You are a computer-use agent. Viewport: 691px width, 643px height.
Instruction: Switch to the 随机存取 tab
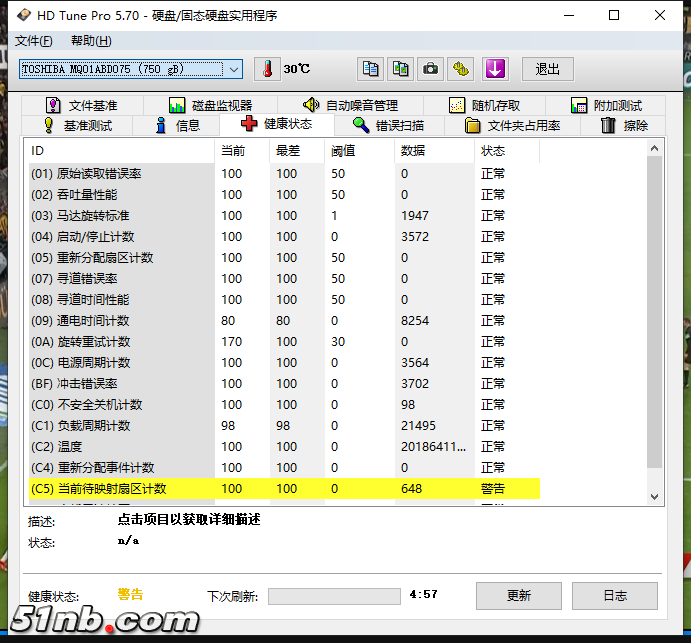tap(485, 106)
